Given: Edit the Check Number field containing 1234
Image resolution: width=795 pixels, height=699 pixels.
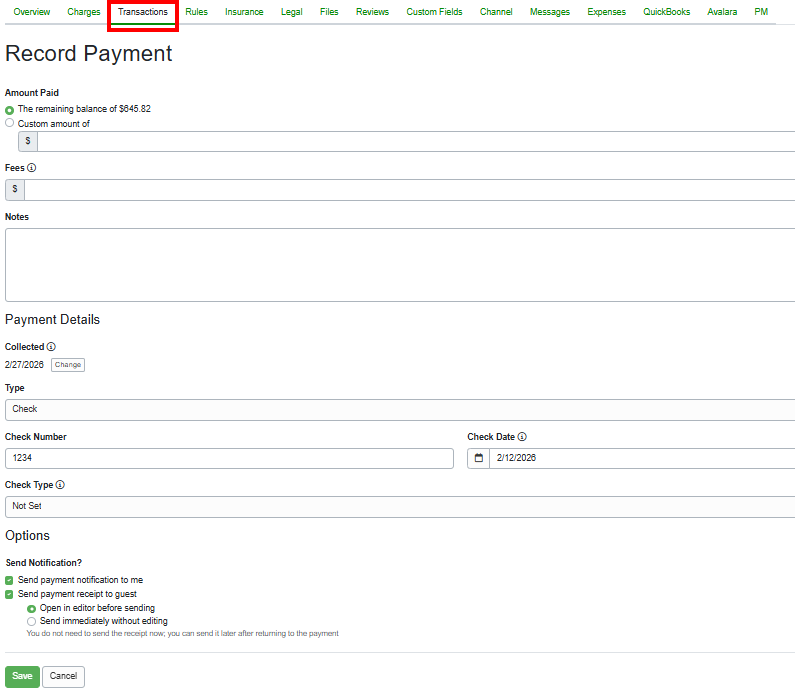Looking at the screenshot, I should point(229,458).
